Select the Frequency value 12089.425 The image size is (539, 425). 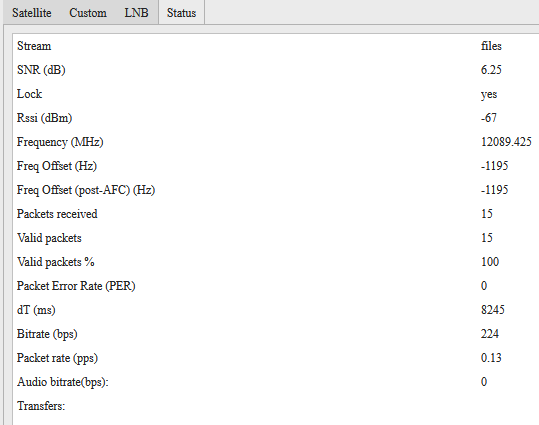click(506, 142)
